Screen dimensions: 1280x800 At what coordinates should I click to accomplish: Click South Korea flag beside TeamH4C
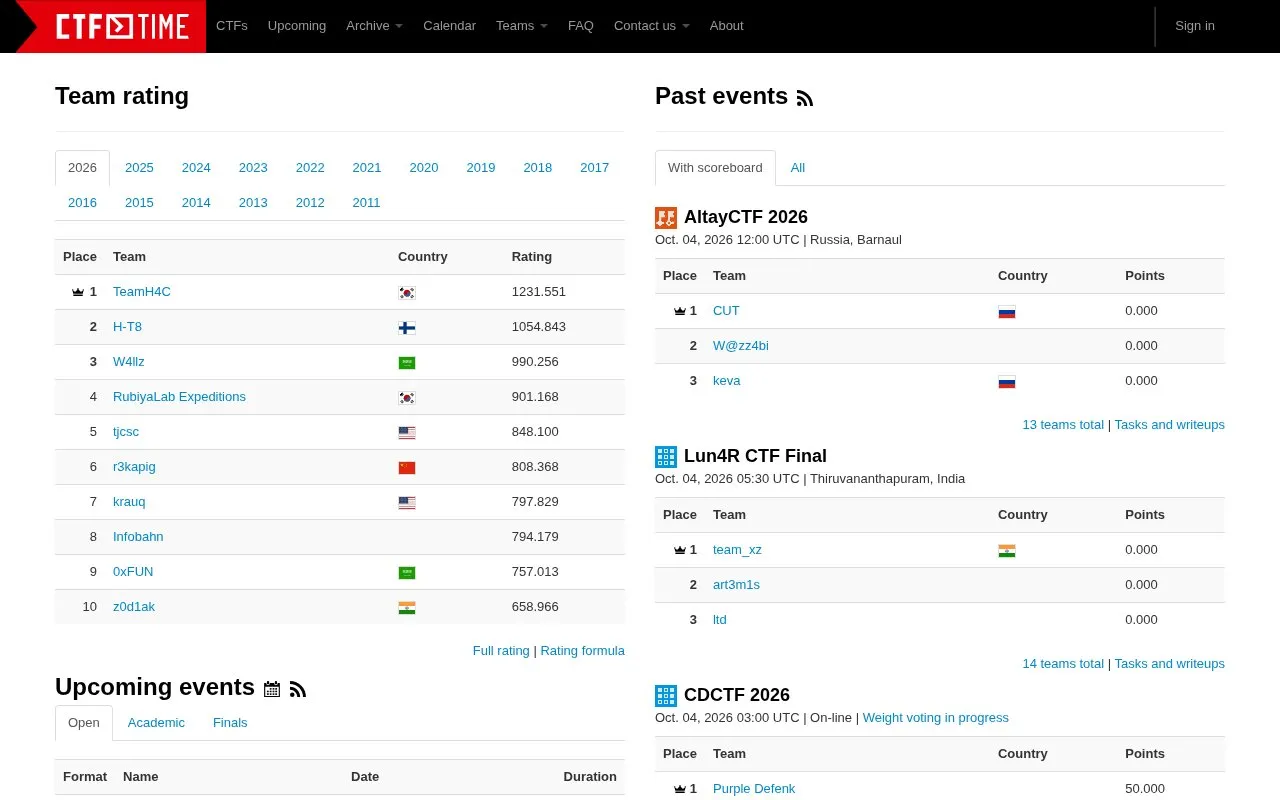[407, 293]
